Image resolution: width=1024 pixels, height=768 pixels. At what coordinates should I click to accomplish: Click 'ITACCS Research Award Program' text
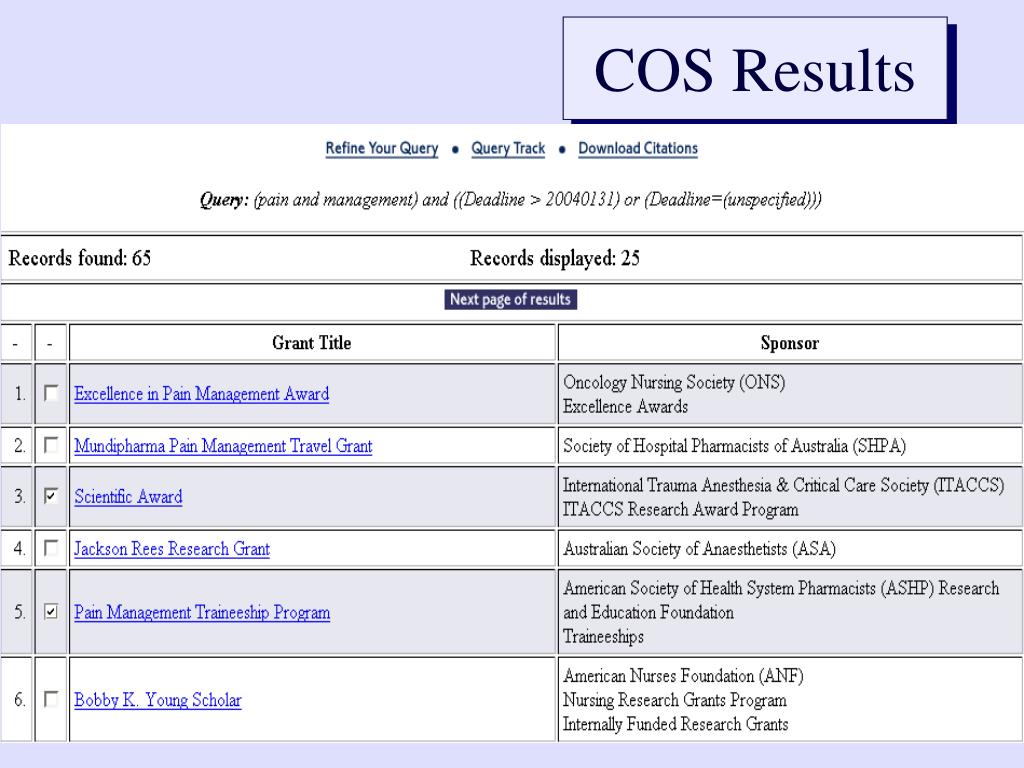point(680,509)
